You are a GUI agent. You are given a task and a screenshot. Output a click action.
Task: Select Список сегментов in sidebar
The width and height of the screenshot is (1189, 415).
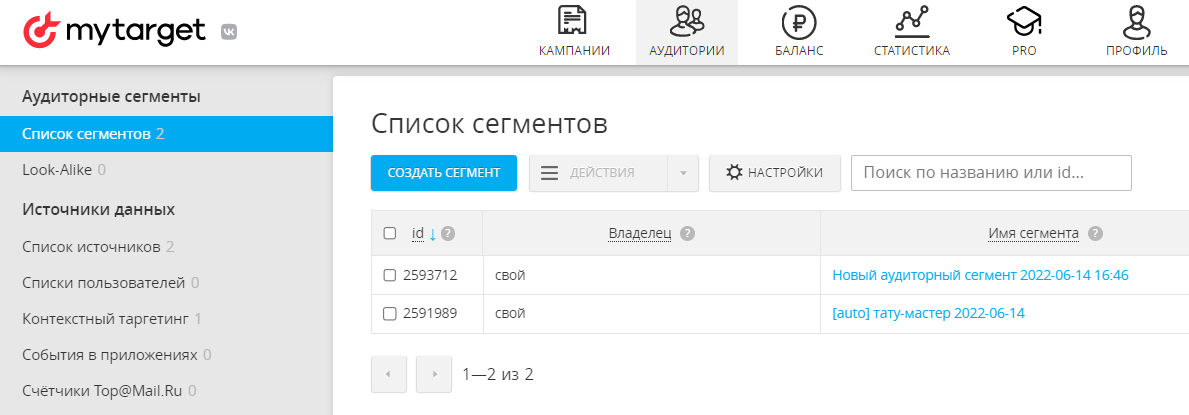166,134
